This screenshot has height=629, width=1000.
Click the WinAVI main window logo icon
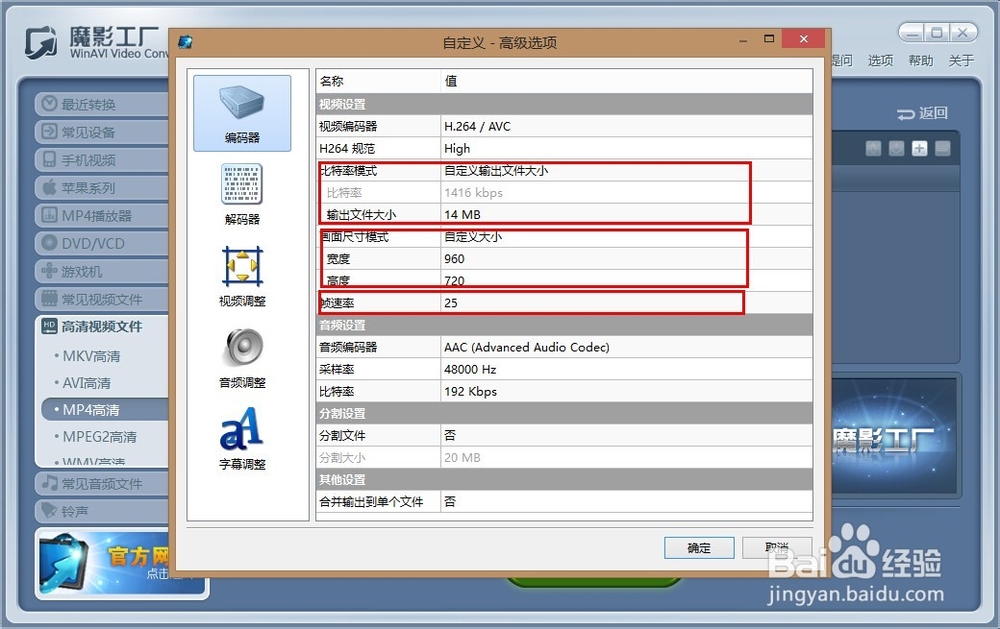click(x=41, y=43)
